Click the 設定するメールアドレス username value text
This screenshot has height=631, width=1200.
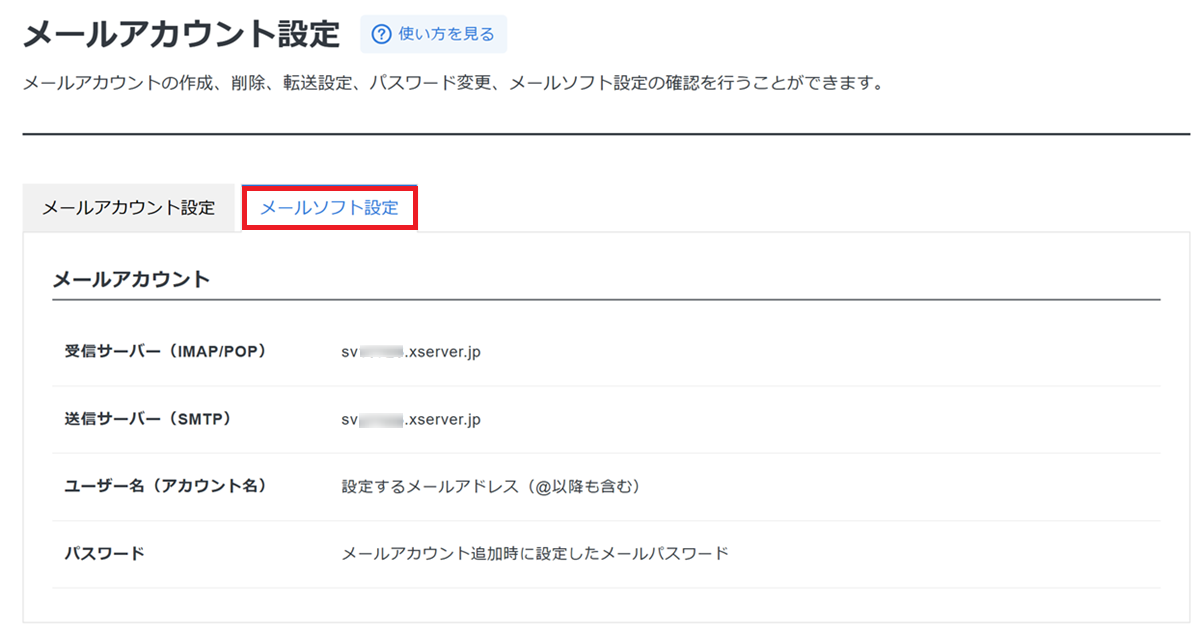coord(490,487)
